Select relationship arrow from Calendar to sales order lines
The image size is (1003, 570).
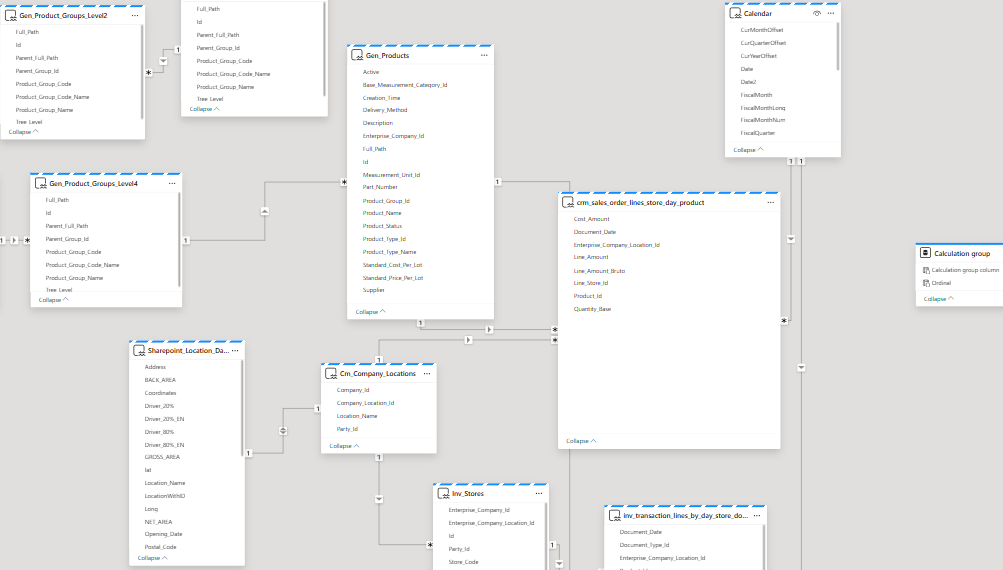click(791, 239)
